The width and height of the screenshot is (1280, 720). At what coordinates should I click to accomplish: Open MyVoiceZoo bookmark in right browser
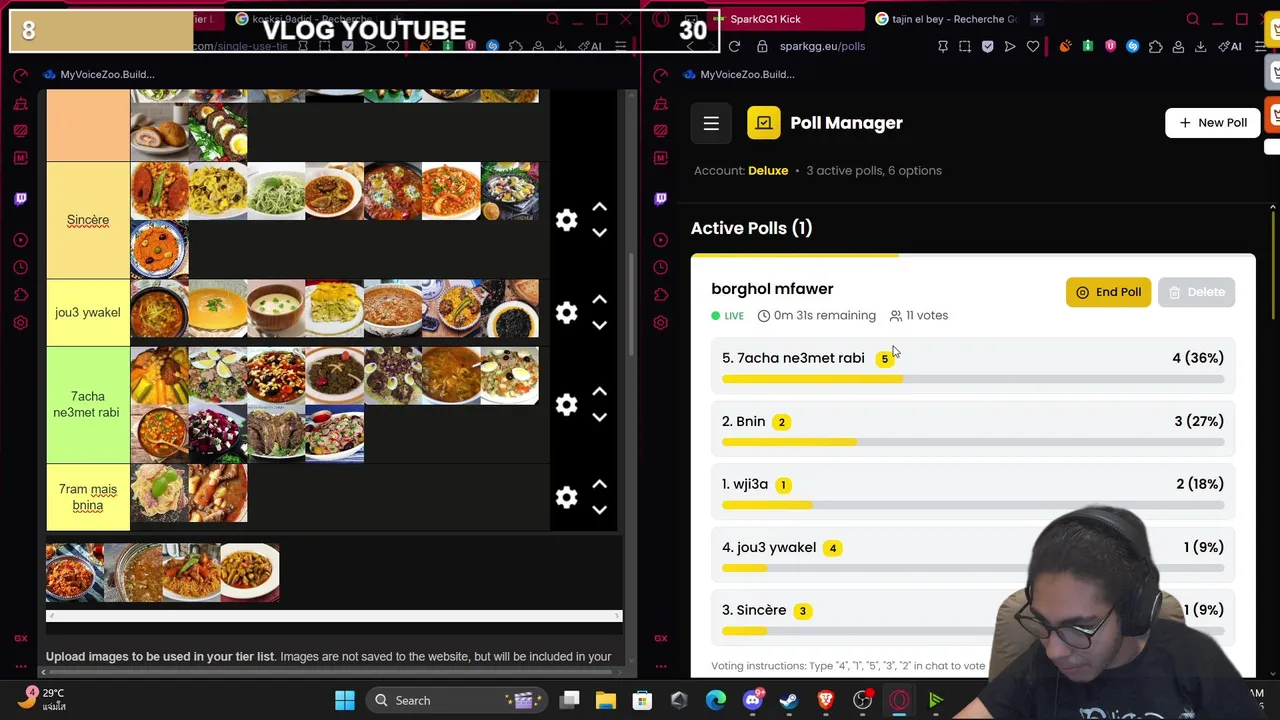(x=739, y=74)
